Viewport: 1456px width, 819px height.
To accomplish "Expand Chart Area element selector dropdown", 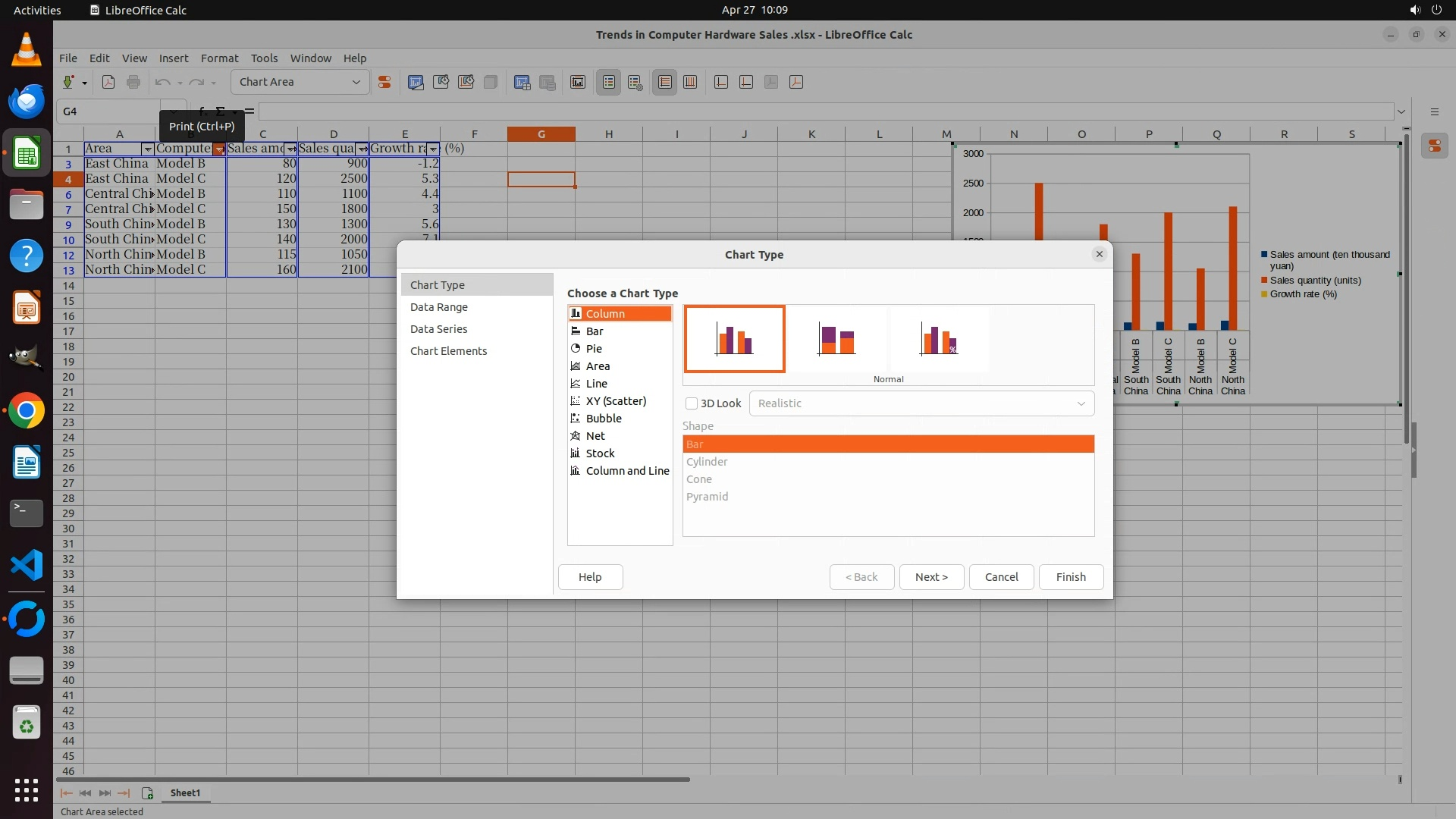I will (356, 82).
